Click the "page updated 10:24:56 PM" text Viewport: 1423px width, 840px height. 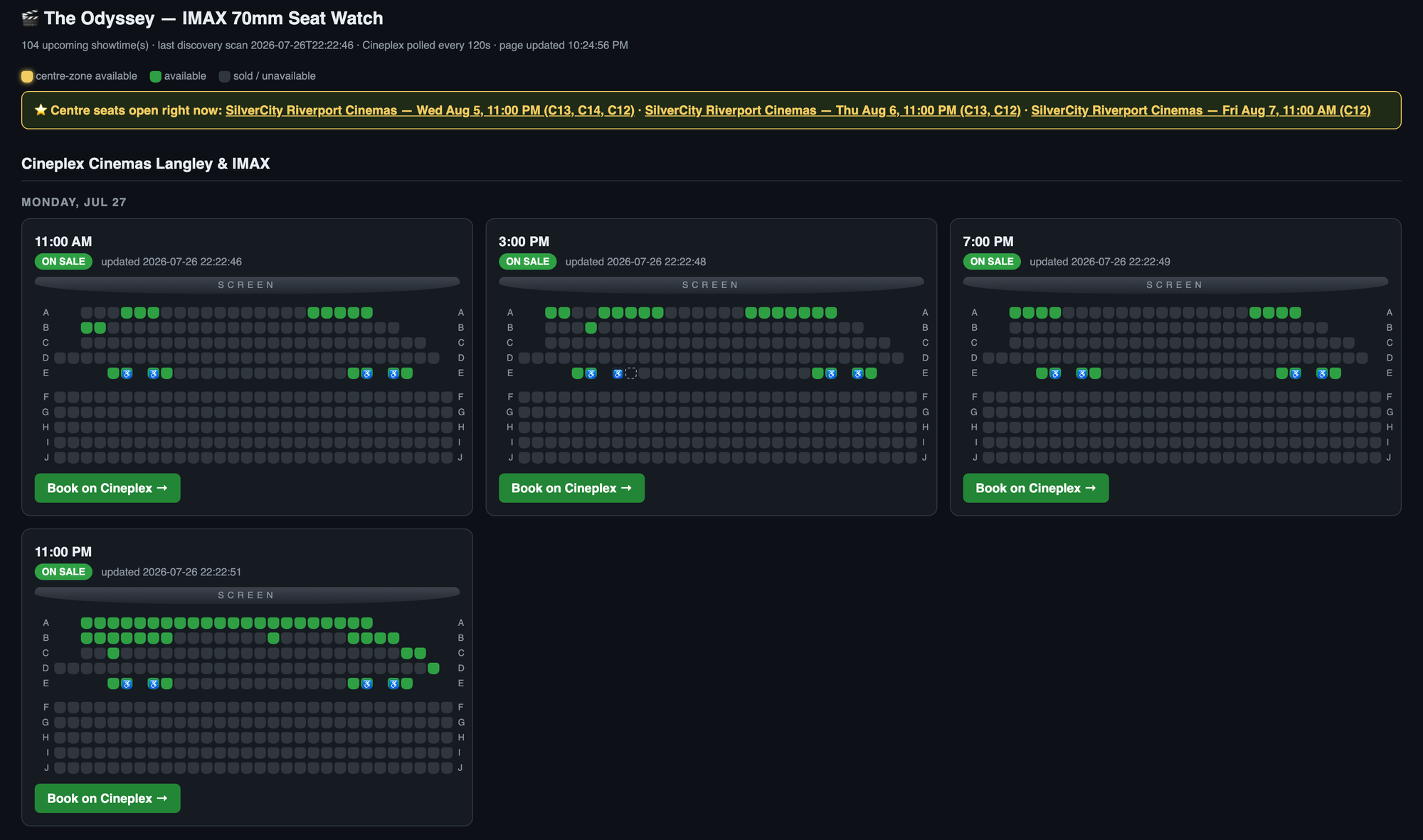click(x=564, y=46)
